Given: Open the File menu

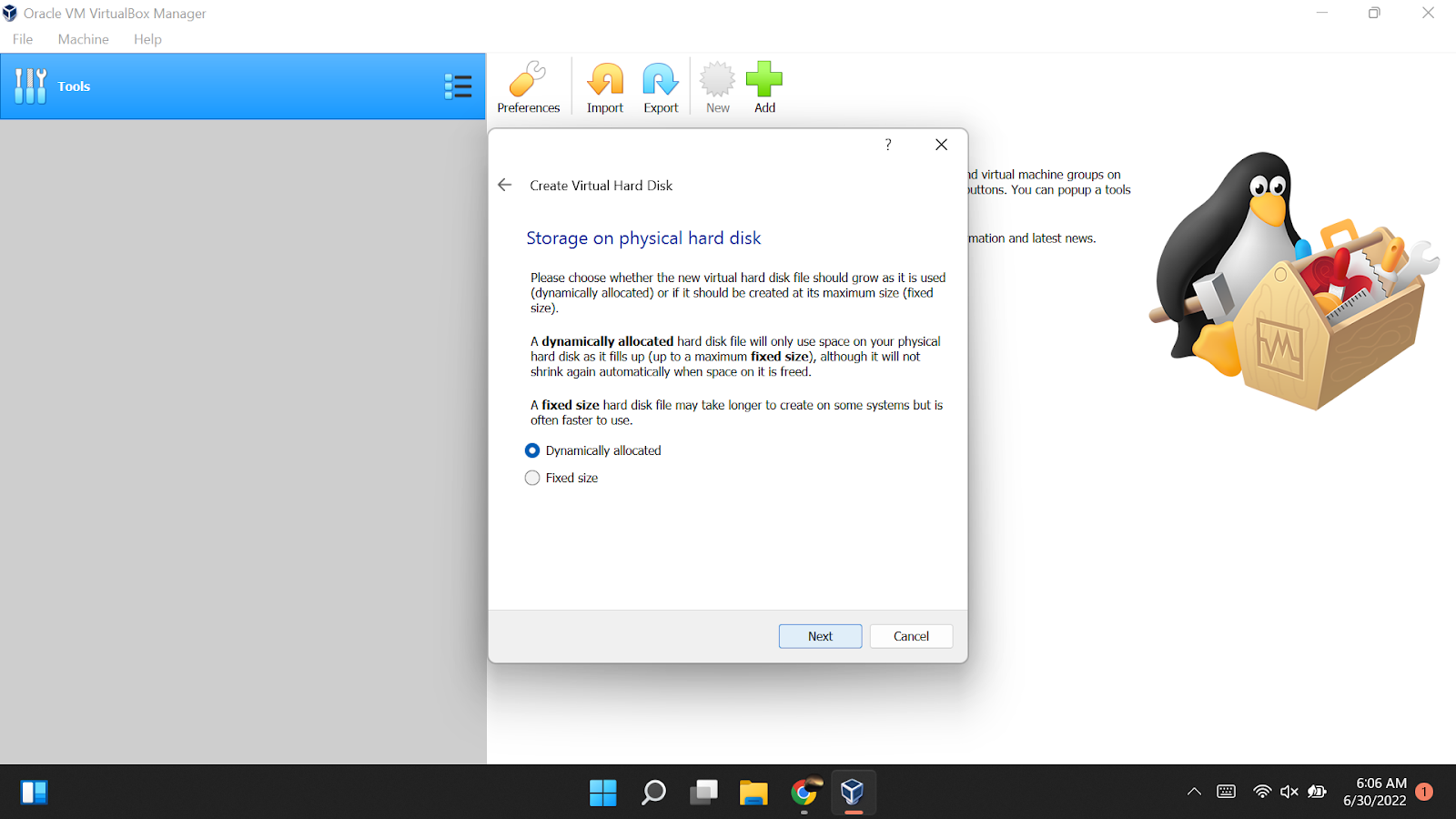Looking at the screenshot, I should [23, 39].
